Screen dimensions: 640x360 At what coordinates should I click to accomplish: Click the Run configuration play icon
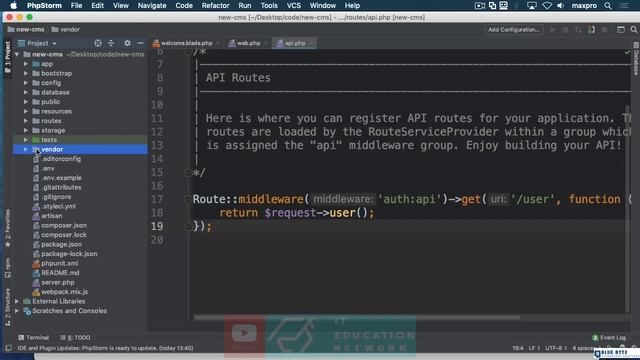coord(553,30)
